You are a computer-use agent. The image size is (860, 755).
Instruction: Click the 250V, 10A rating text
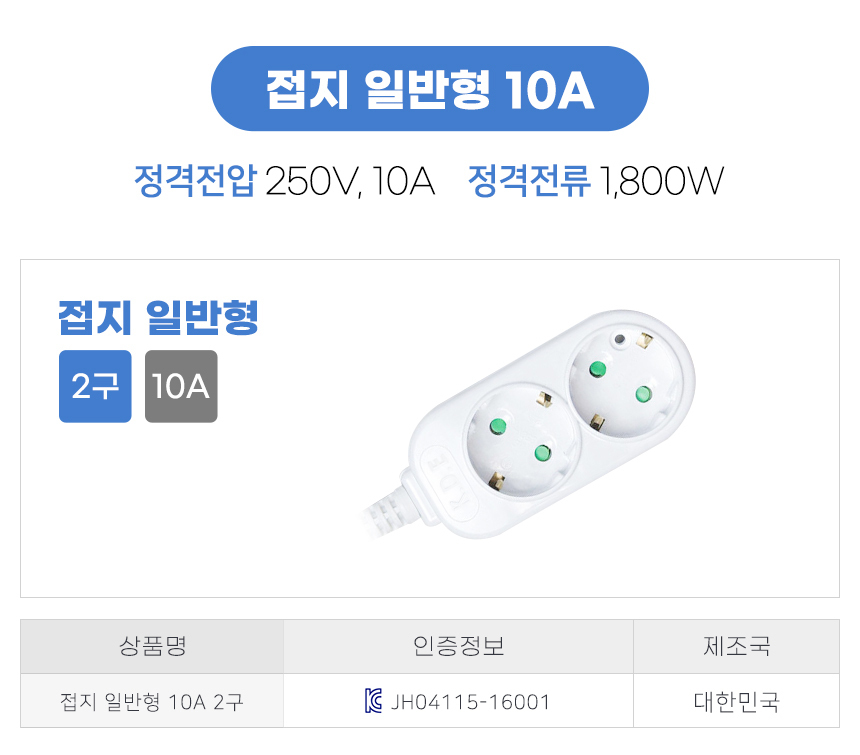click(x=350, y=182)
